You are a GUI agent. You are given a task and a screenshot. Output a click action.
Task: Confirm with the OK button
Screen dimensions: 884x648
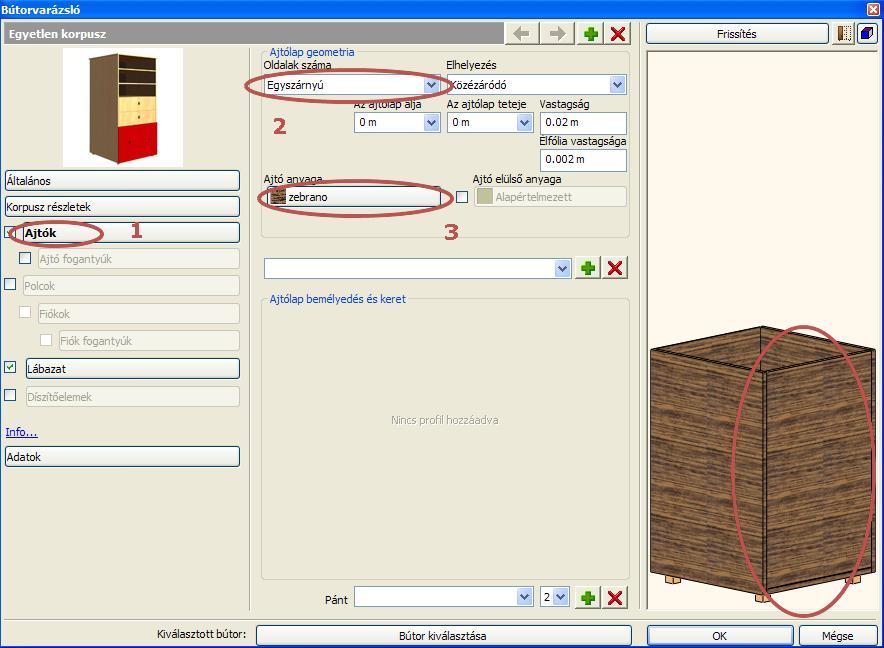tap(720, 636)
